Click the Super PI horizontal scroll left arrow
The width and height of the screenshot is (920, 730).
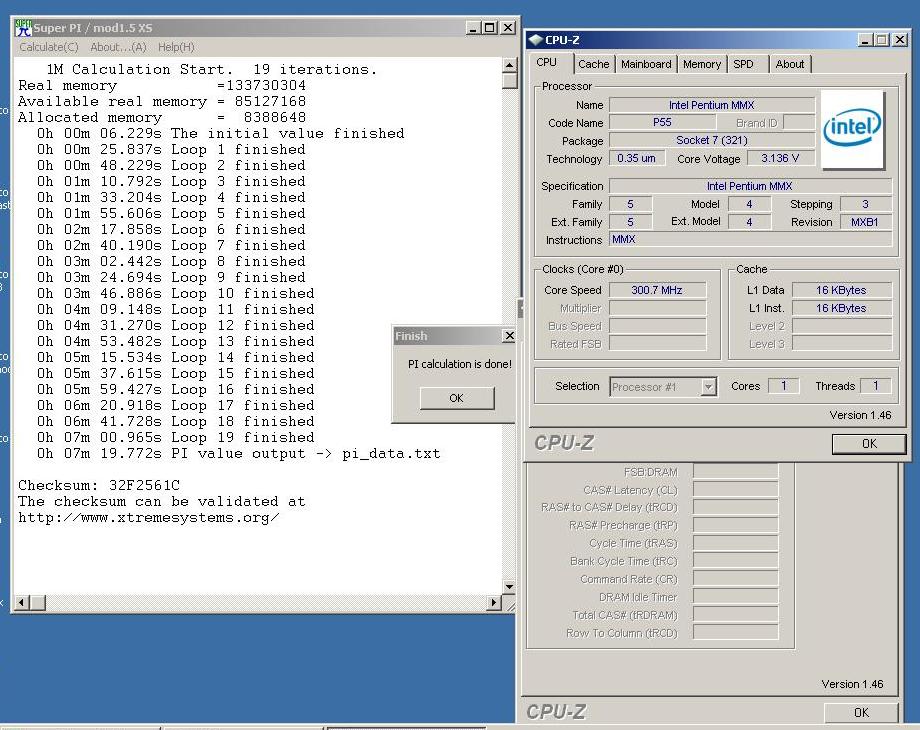pos(22,602)
